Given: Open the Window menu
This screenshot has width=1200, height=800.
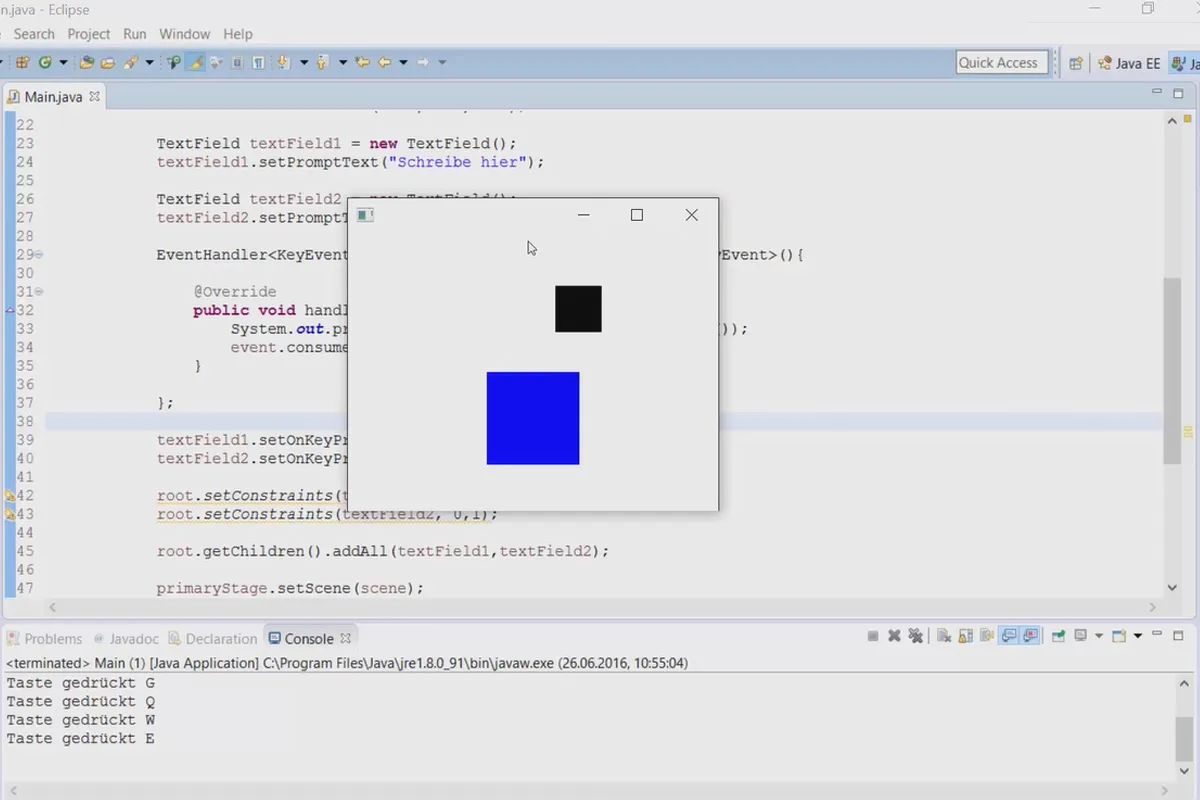Looking at the screenshot, I should click(x=185, y=34).
